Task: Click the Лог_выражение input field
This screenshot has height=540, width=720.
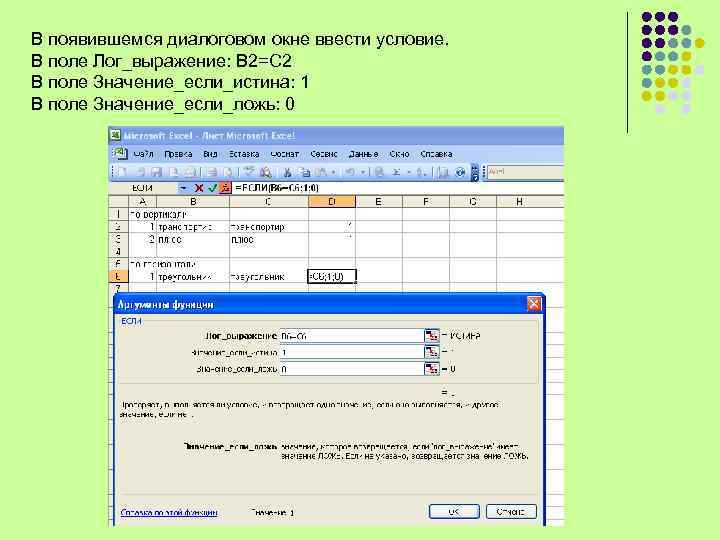Action: [351, 336]
